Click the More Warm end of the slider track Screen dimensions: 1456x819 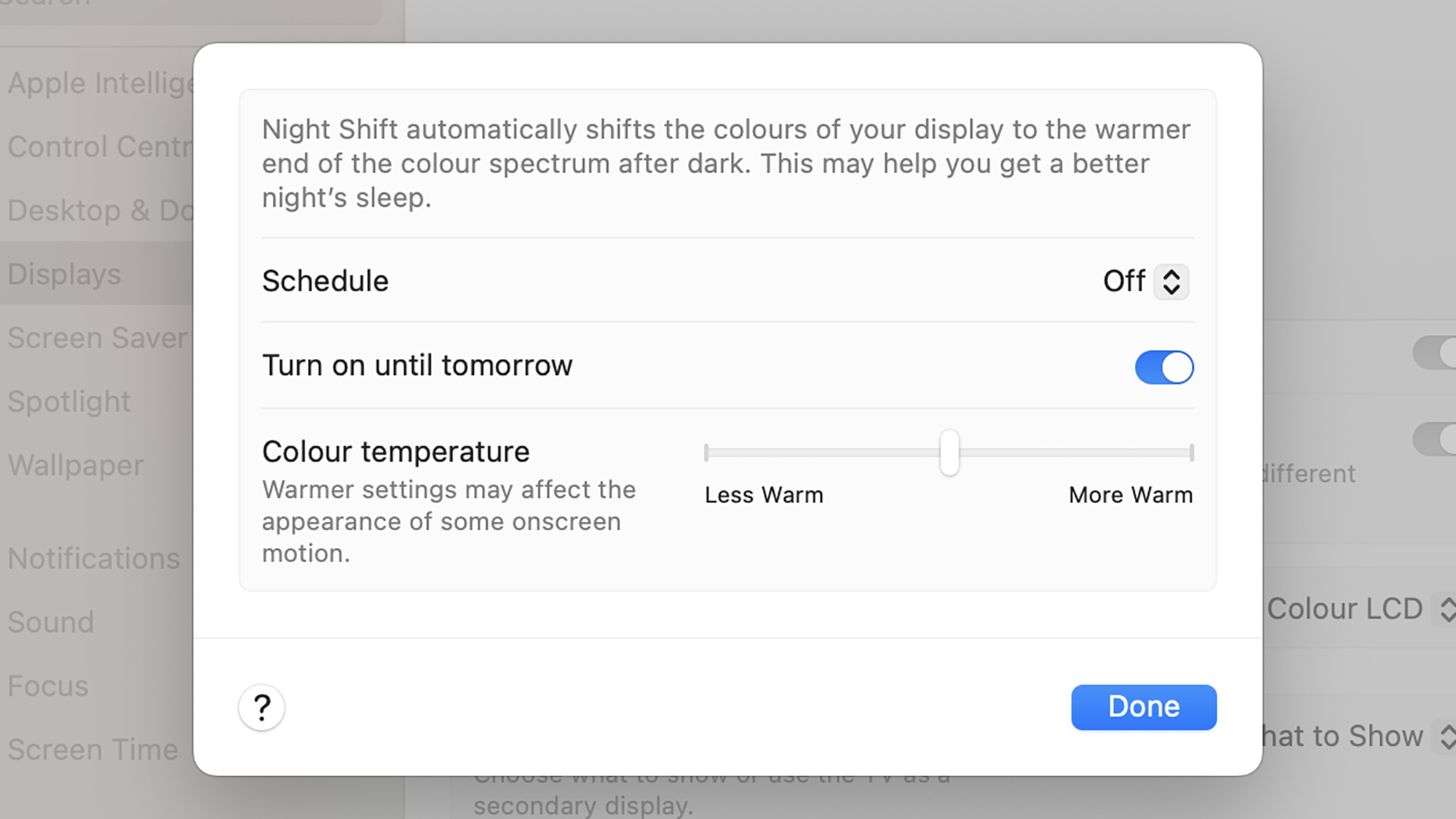point(1190,453)
